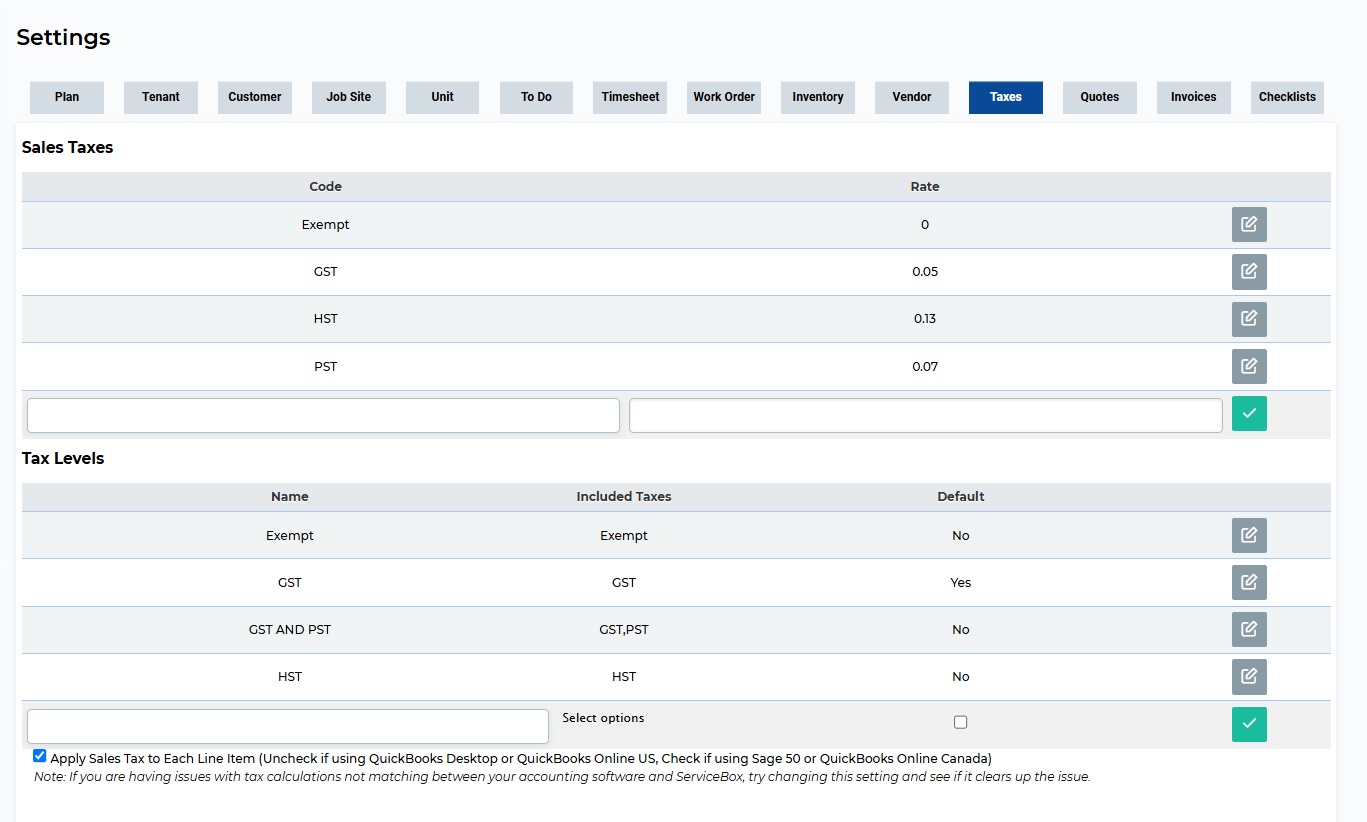The width and height of the screenshot is (1367, 822).
Task: Select the 0.05 rate value
Action: click(x=925, y=272)
